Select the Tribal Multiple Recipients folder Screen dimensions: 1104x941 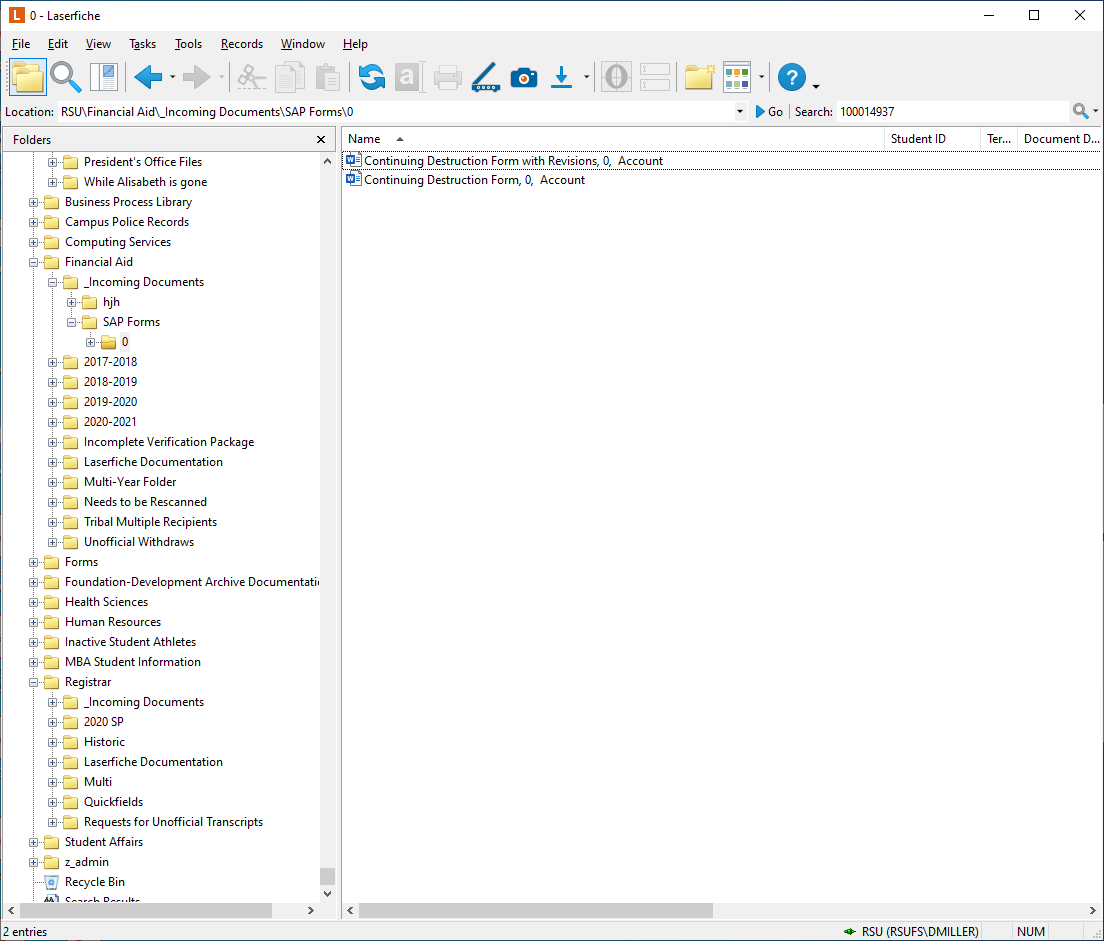(150, 522)
